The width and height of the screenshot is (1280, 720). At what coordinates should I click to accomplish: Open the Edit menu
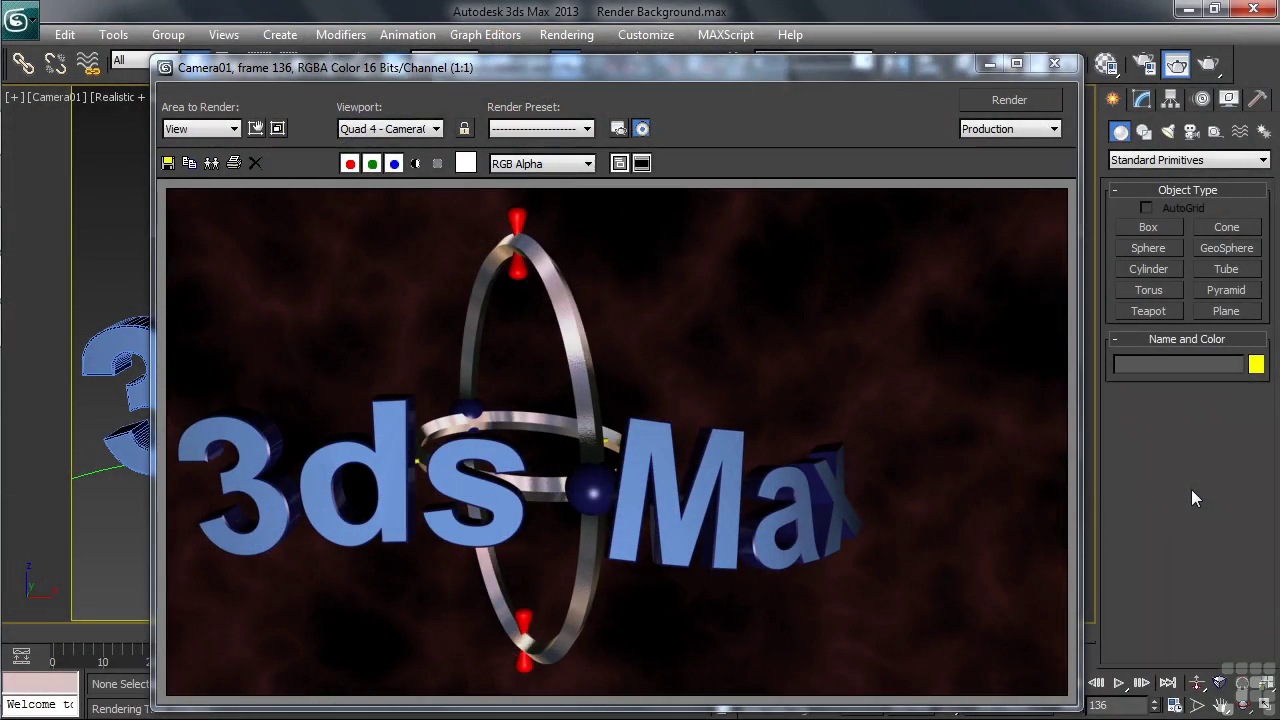(x=65, y=35)
